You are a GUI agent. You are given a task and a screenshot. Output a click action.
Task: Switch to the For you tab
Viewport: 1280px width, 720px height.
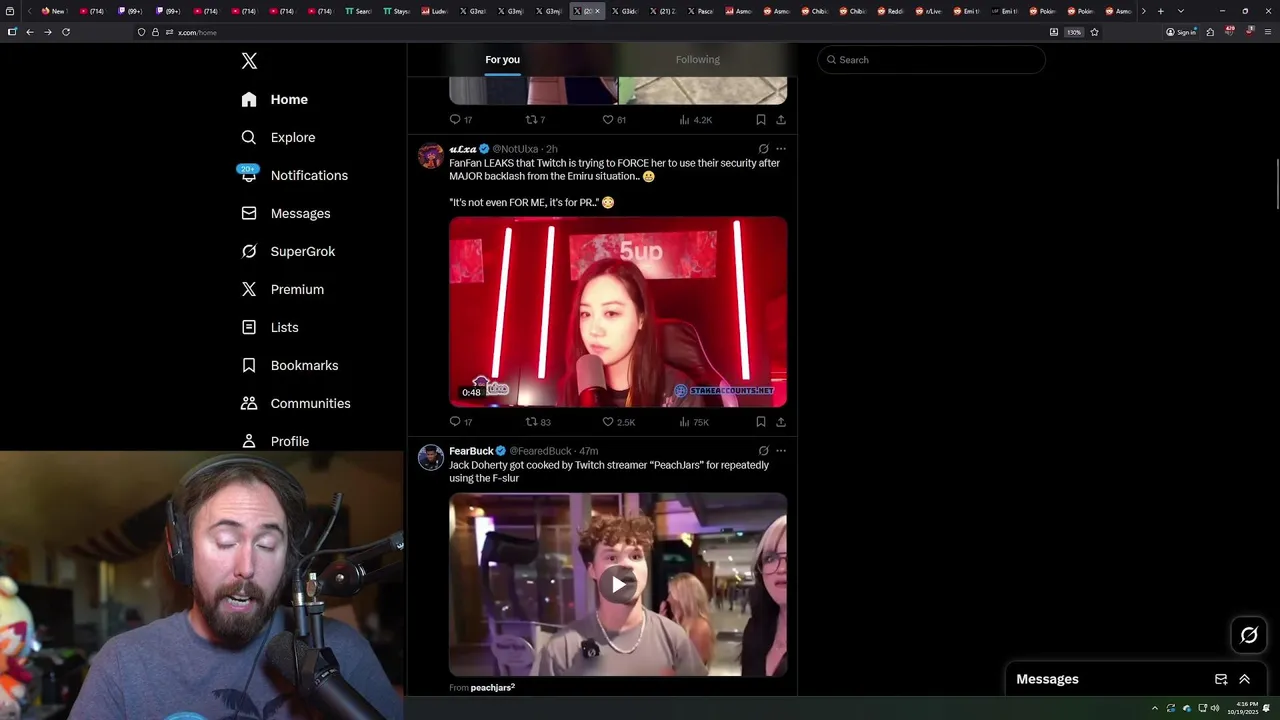tap(503, 60)
